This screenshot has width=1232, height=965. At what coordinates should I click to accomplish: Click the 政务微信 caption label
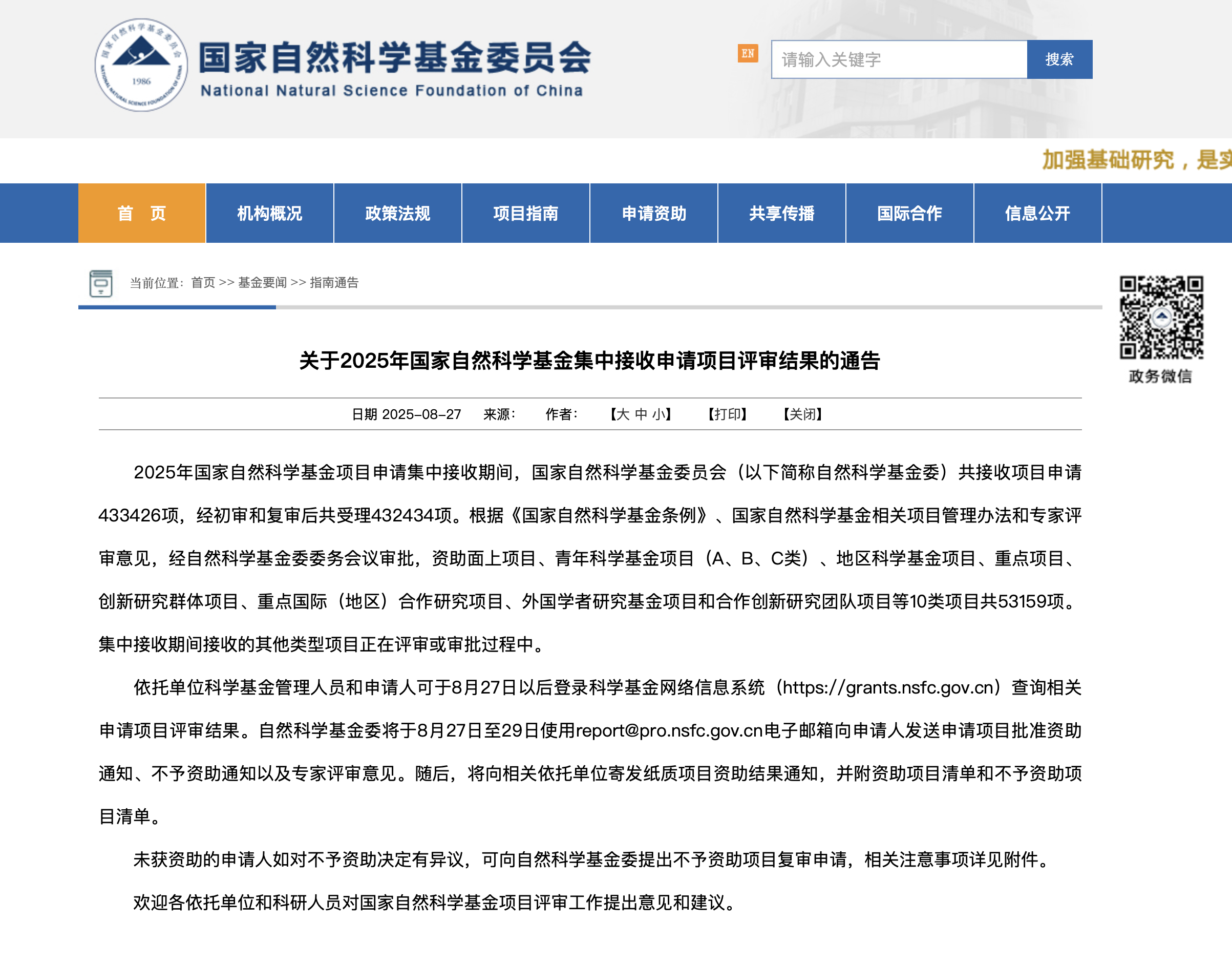coord(1160,376)
